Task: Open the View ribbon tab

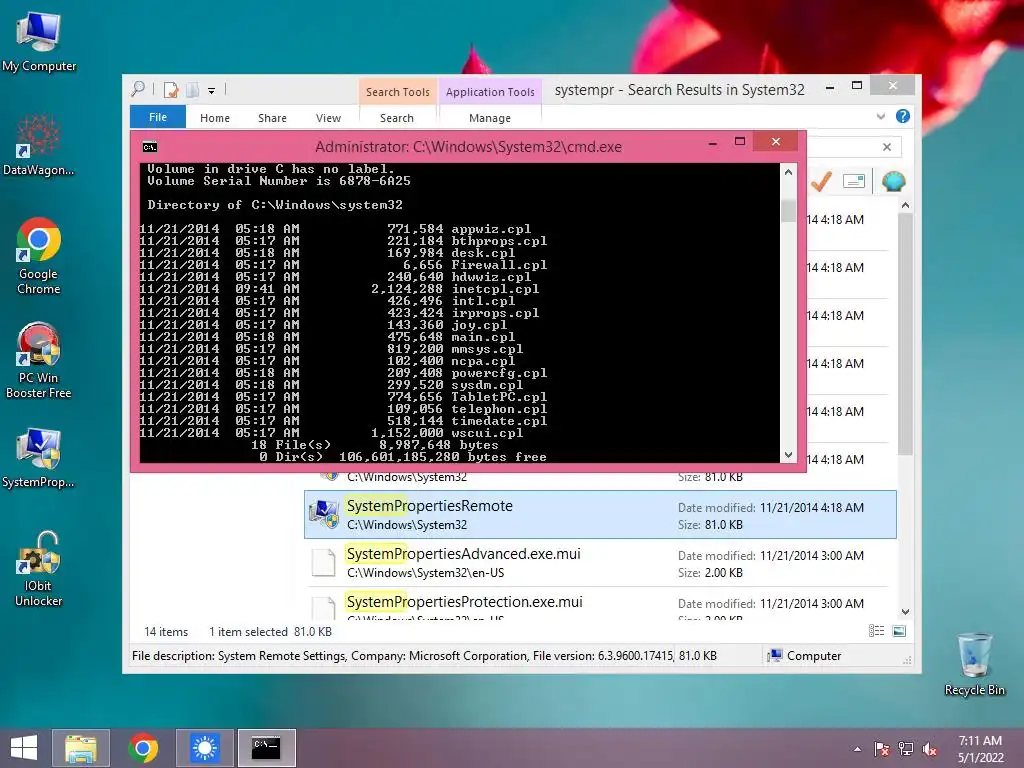Action: (328, 118)
